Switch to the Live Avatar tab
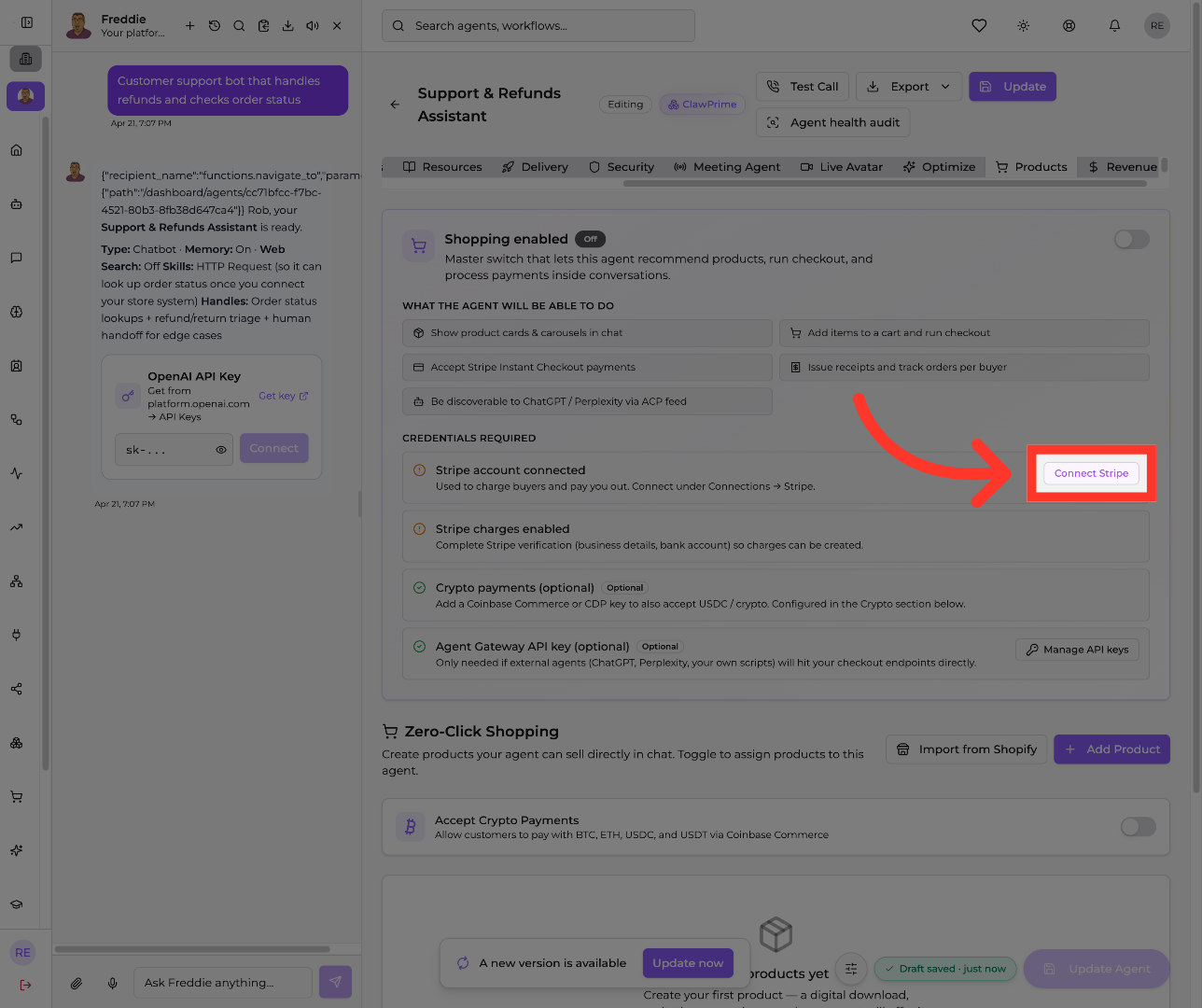 (842, 167)
